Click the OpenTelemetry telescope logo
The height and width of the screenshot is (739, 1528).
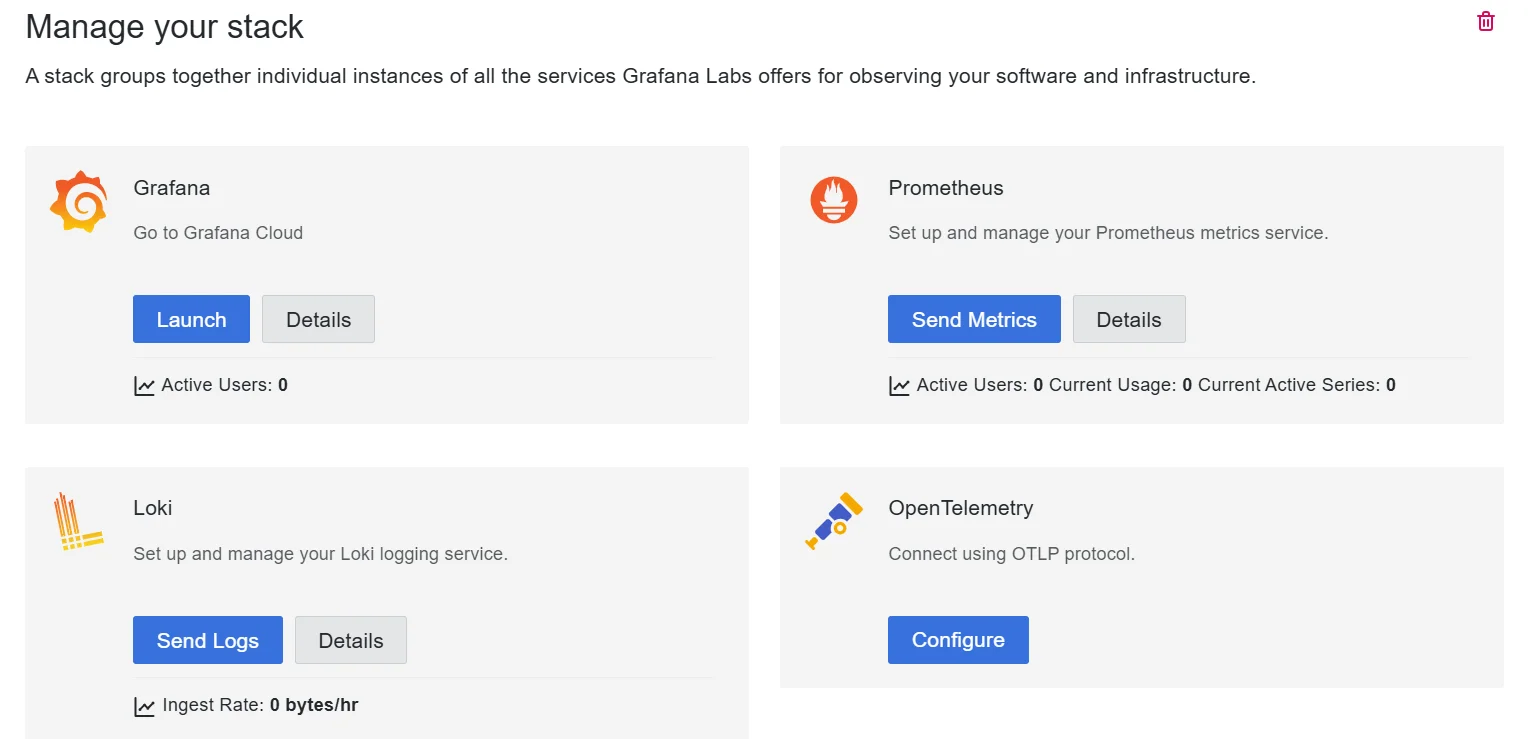coord(833,520)
